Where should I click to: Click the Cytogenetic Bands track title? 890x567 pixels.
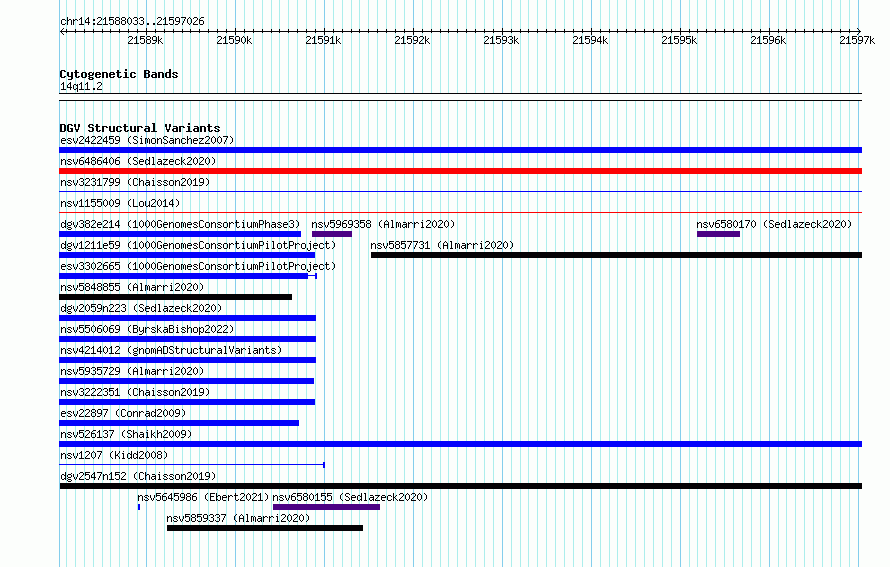[119, 74]
